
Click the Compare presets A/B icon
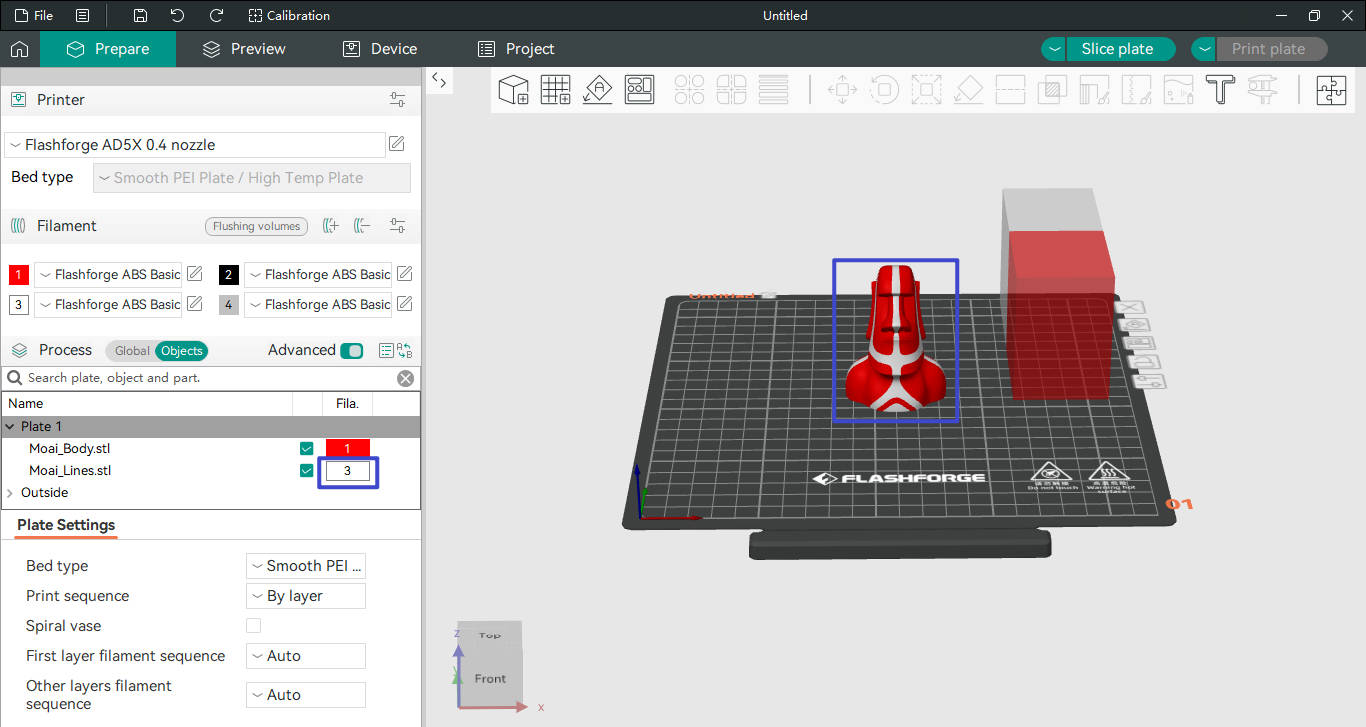[x=405, y=350]
